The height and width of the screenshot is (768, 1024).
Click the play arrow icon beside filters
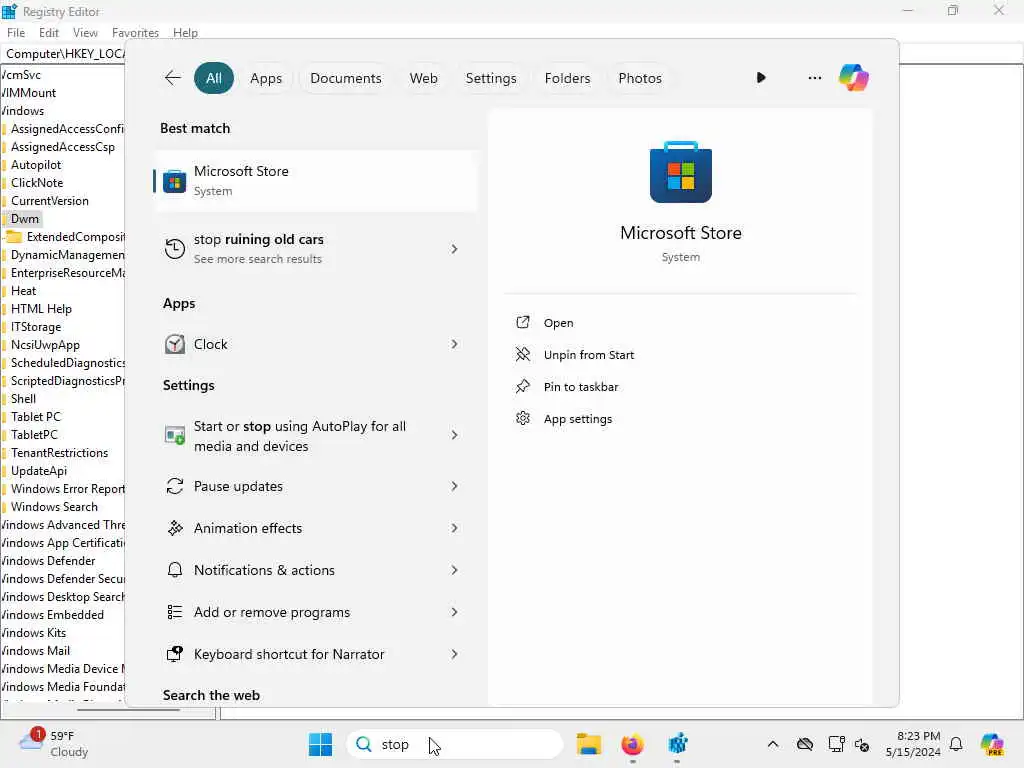click(x=761, y=78)
